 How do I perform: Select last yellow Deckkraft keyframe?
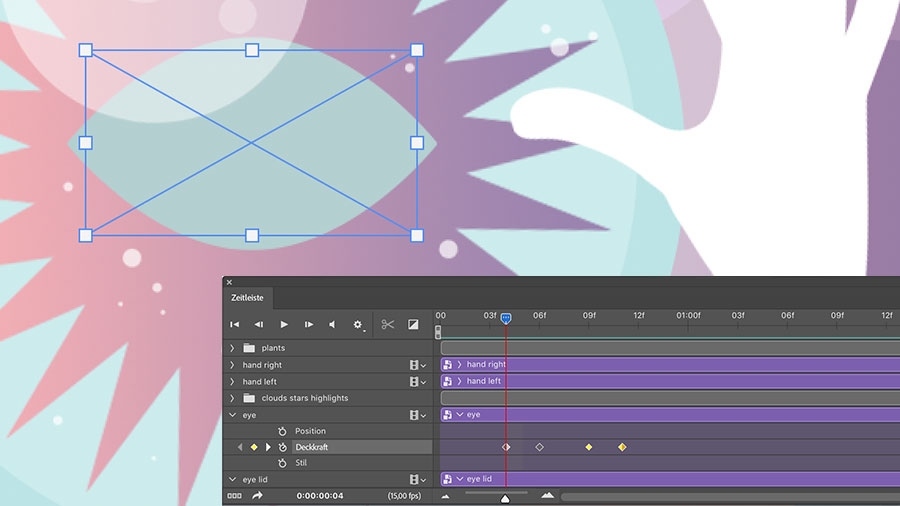[x=622, y=447]
